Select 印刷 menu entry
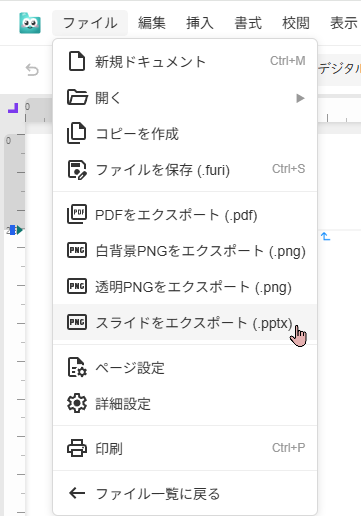Image resolution: width=361 pixels, height=516 pixels. tap(185, 448)
